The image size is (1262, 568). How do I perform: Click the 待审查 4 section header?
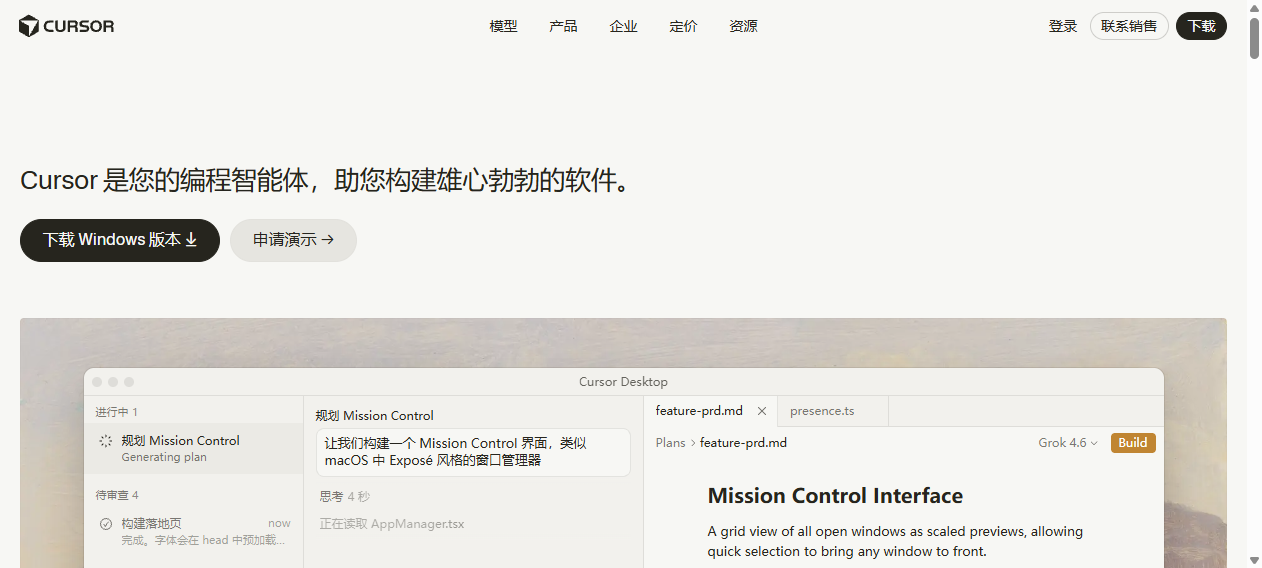coord(117,495)
